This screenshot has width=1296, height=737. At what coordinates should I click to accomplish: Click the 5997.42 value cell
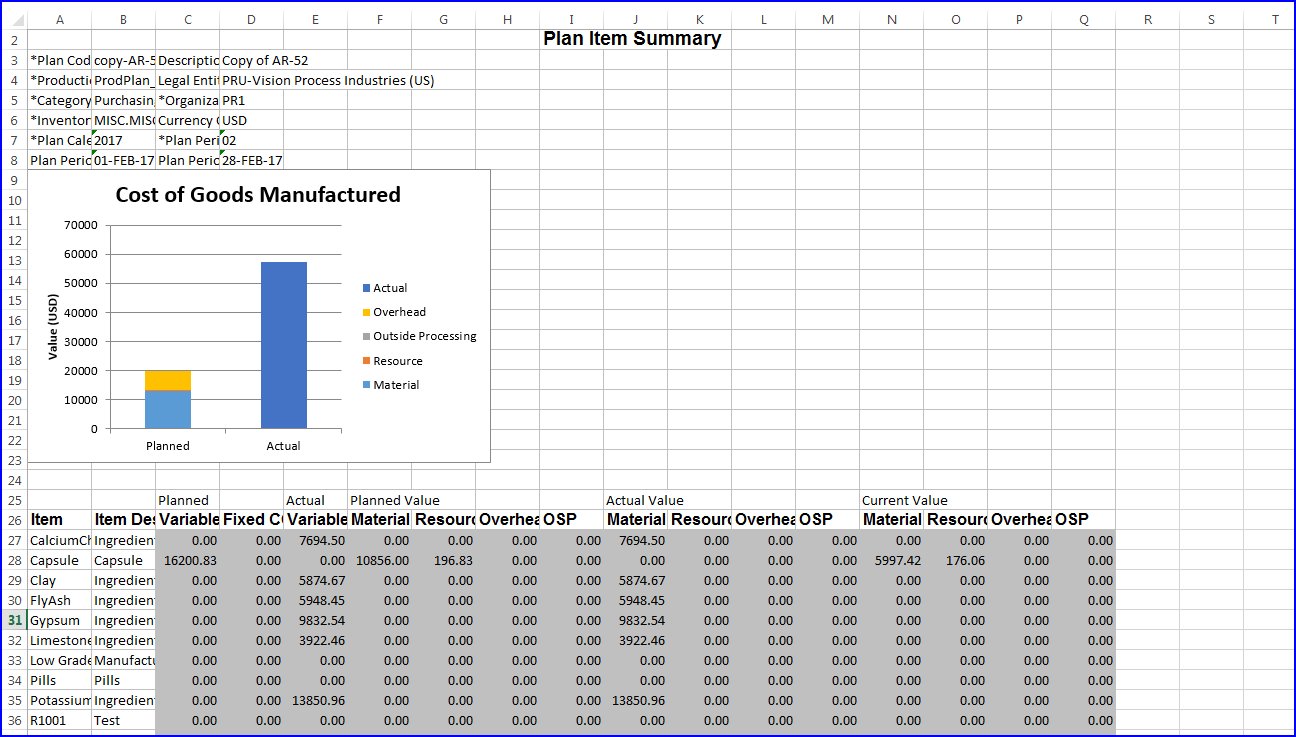892,560
